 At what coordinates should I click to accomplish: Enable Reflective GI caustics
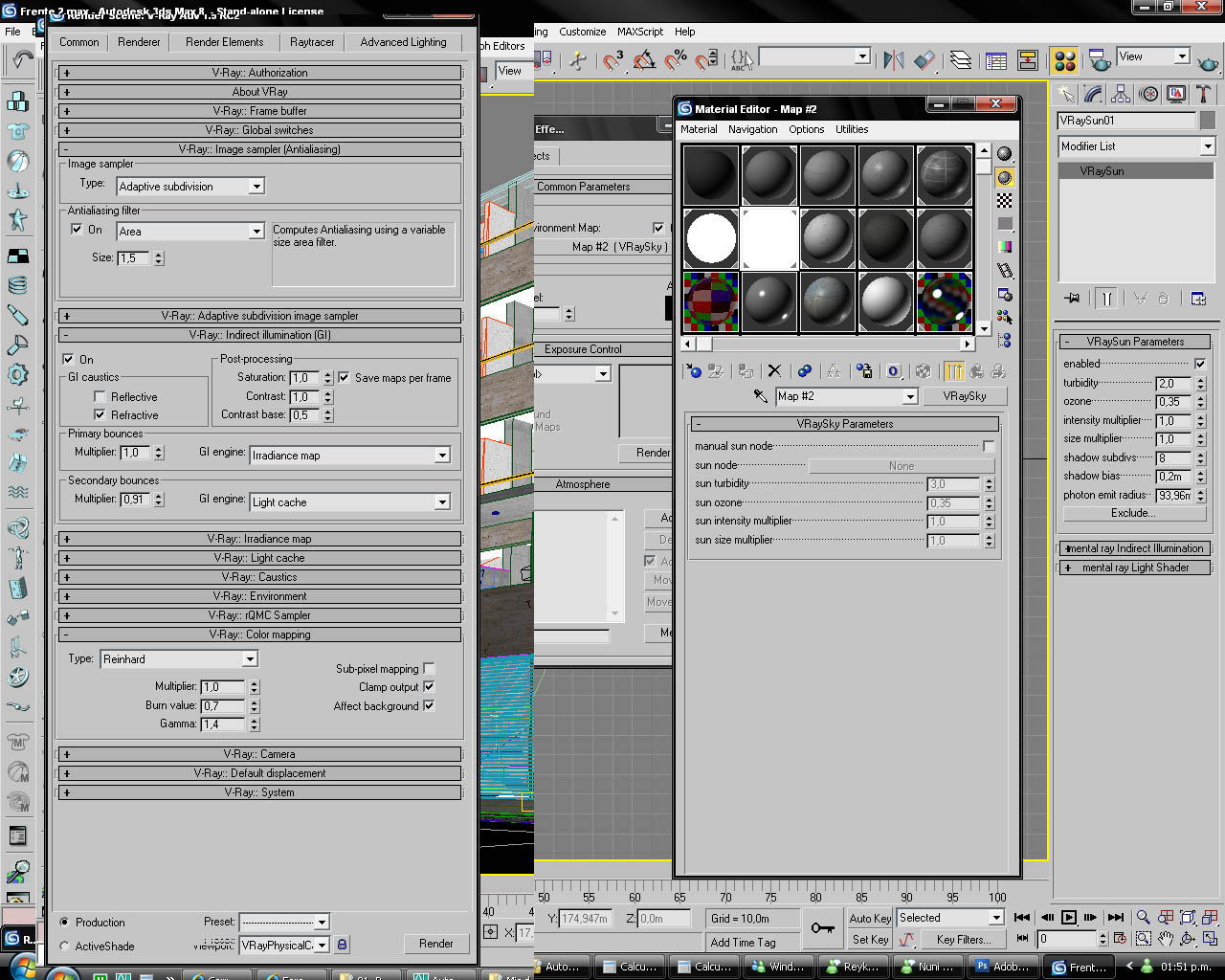(x=100, y=396)
